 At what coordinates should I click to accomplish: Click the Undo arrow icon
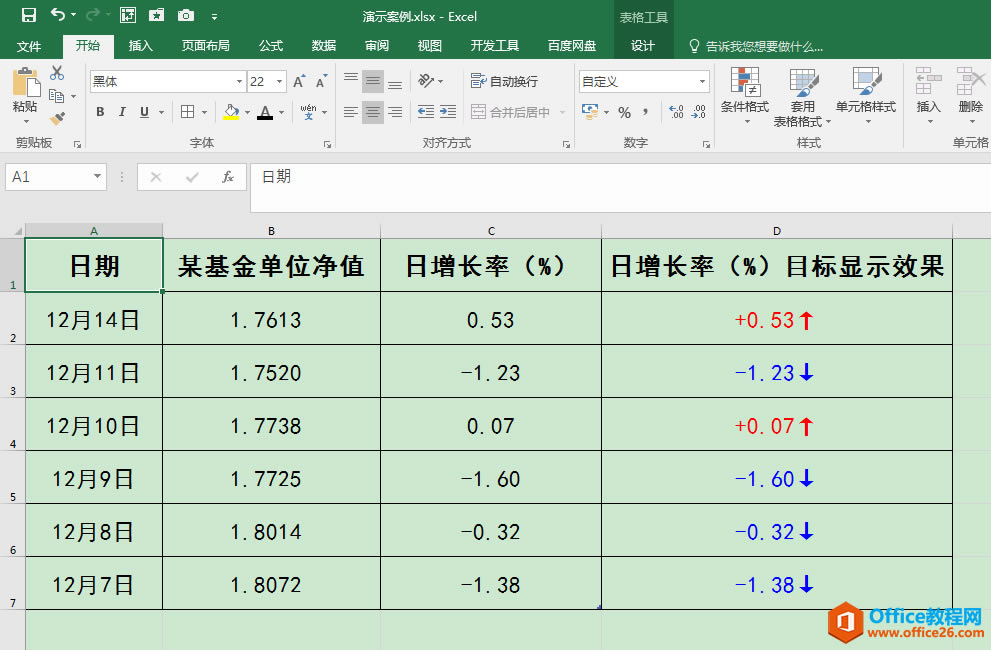(58, 15)
